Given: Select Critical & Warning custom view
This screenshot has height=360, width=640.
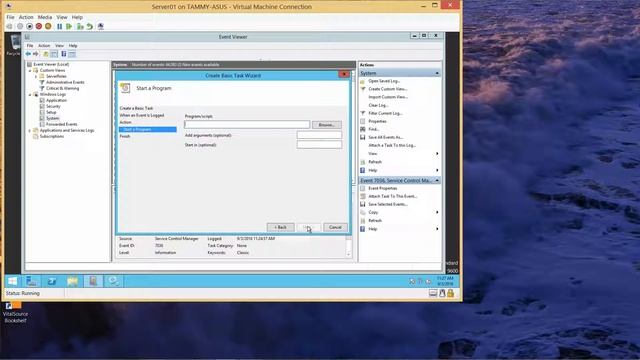Looking at the screenshot, I should click(x=62, y=88).
